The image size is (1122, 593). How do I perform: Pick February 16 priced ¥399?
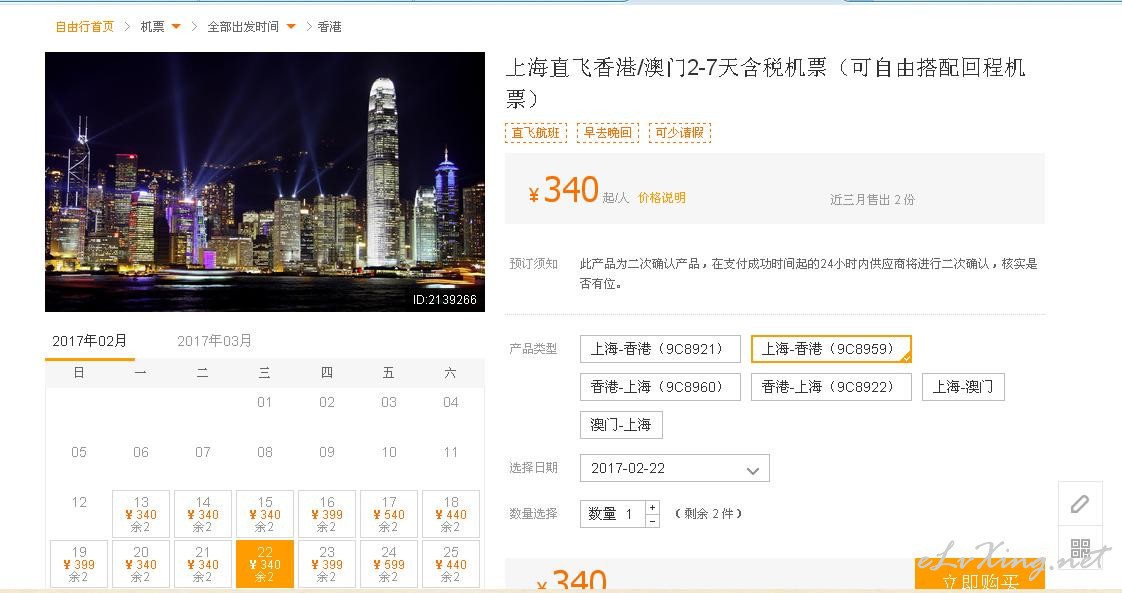327,514
